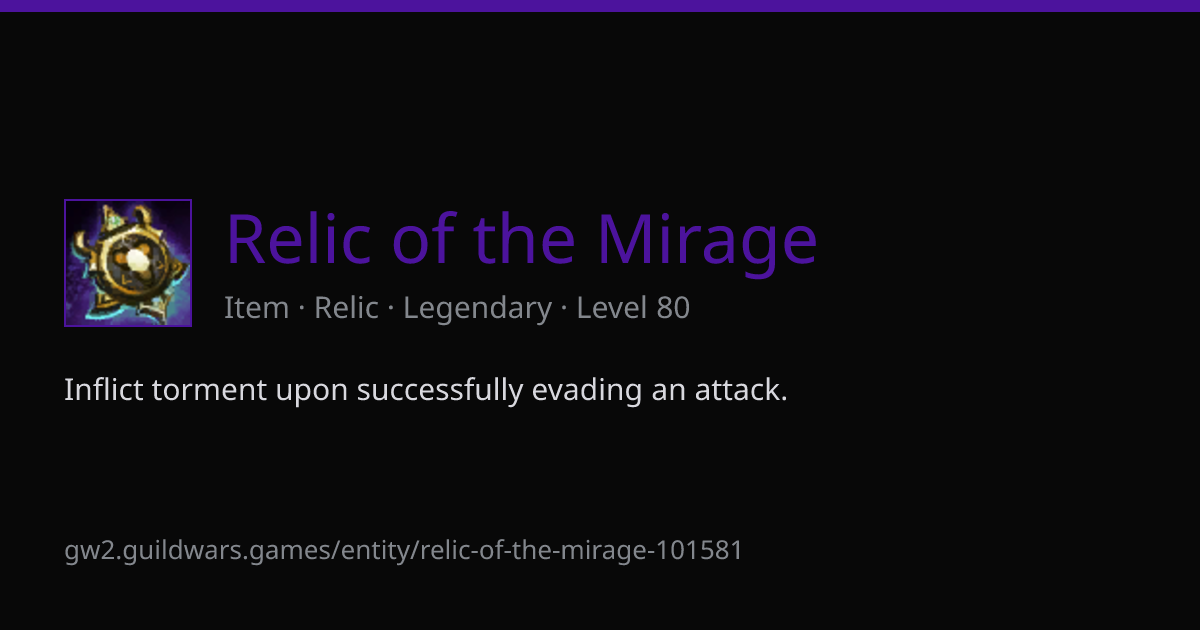Click the relic-of-the-mirage-101581 URL segment
This screenshot has width=1200, height=630.
pos(581,549)
